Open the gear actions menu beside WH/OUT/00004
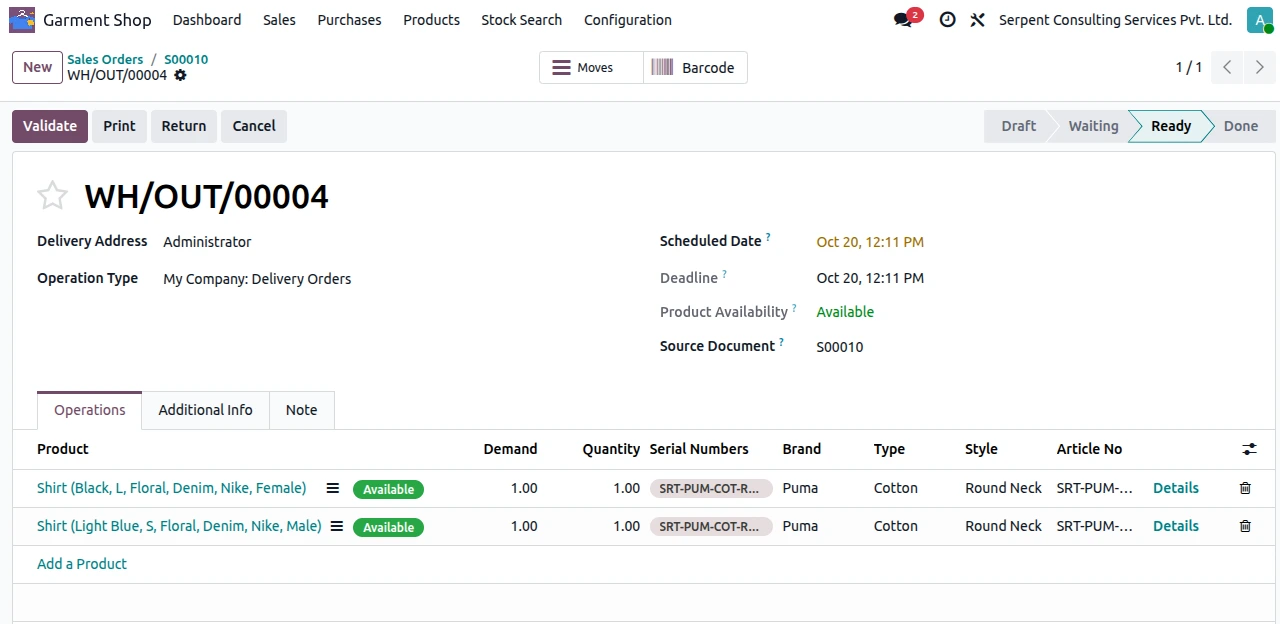Viewport: 1280px width, 624px height. point(180,75)
